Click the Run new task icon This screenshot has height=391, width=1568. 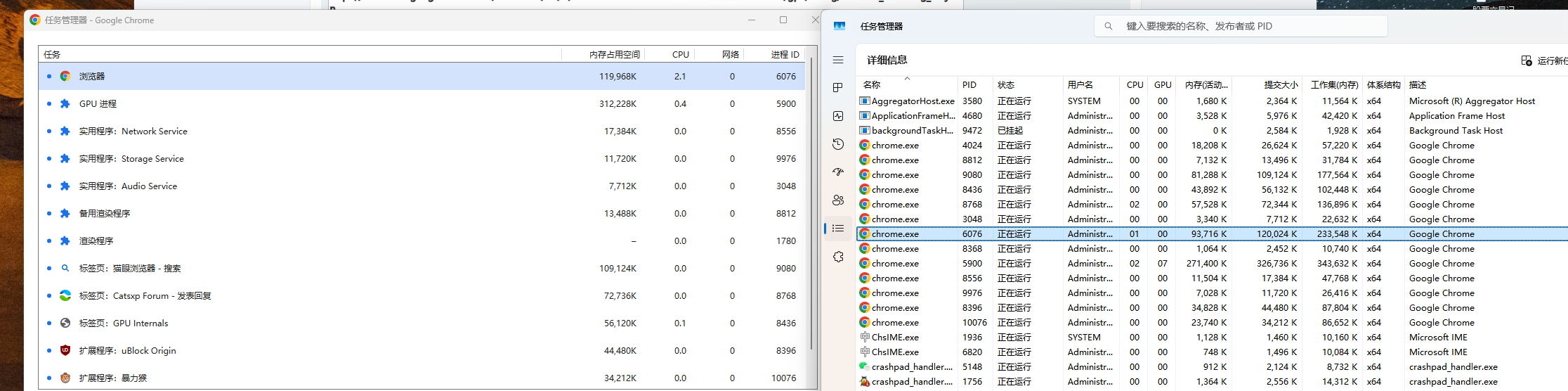[1527, 60]
